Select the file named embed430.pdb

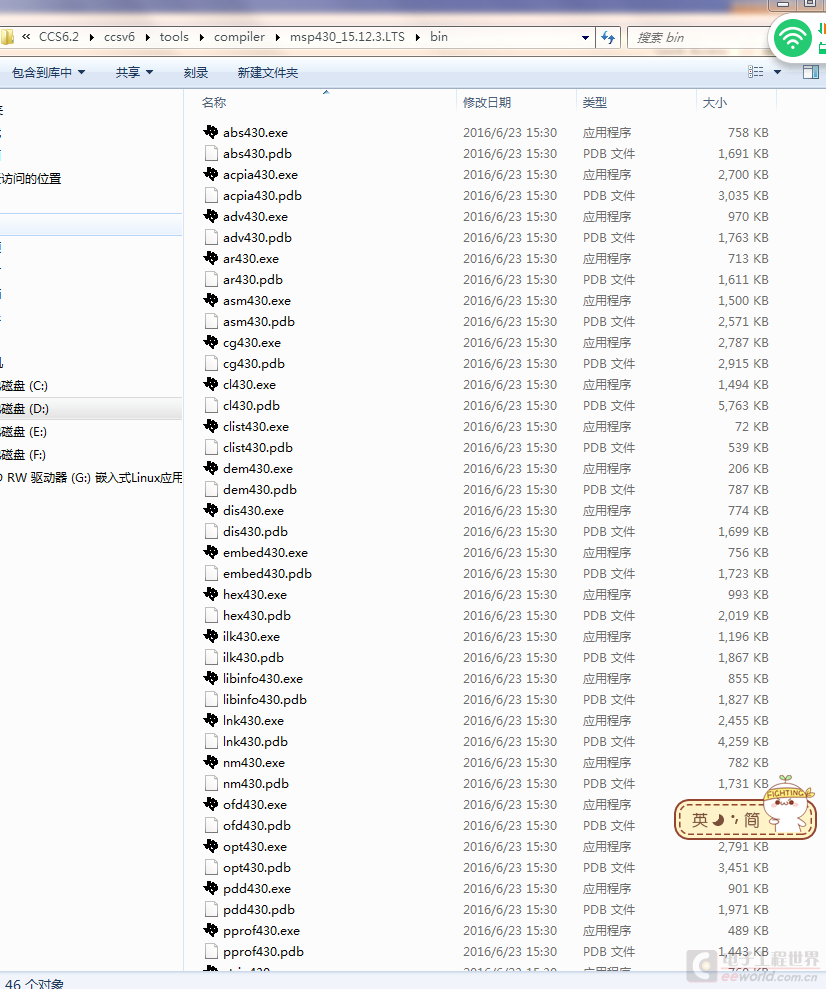click(x=267, y=573)
